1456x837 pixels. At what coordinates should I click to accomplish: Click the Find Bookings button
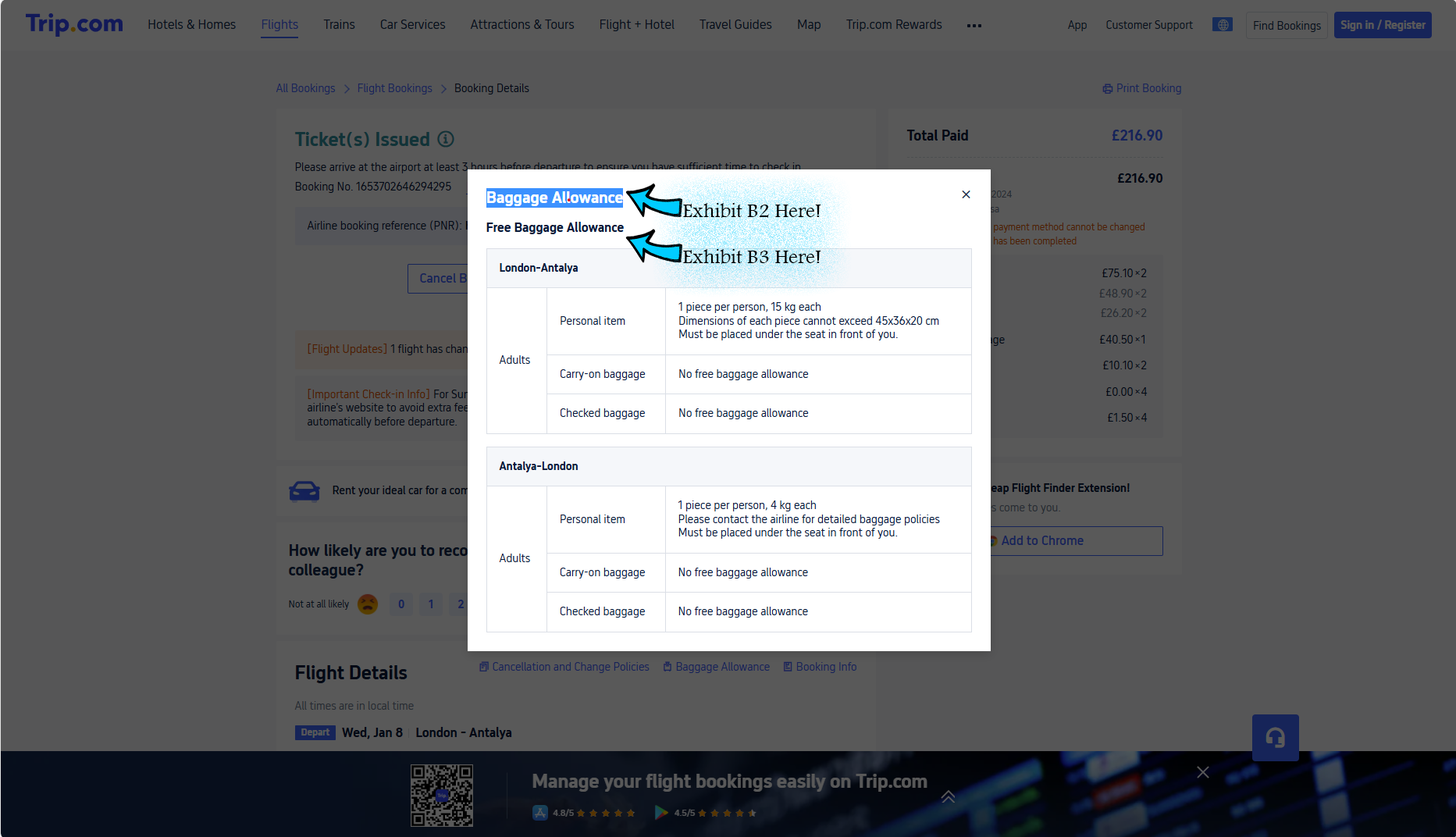tap(1287, 26)
